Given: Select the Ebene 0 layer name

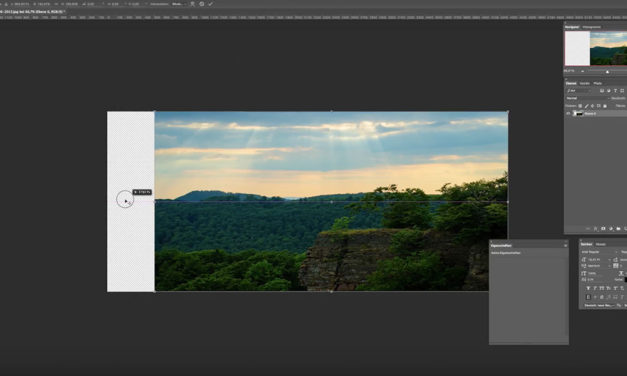Looking at the screenshot, I should click(590, 114).
